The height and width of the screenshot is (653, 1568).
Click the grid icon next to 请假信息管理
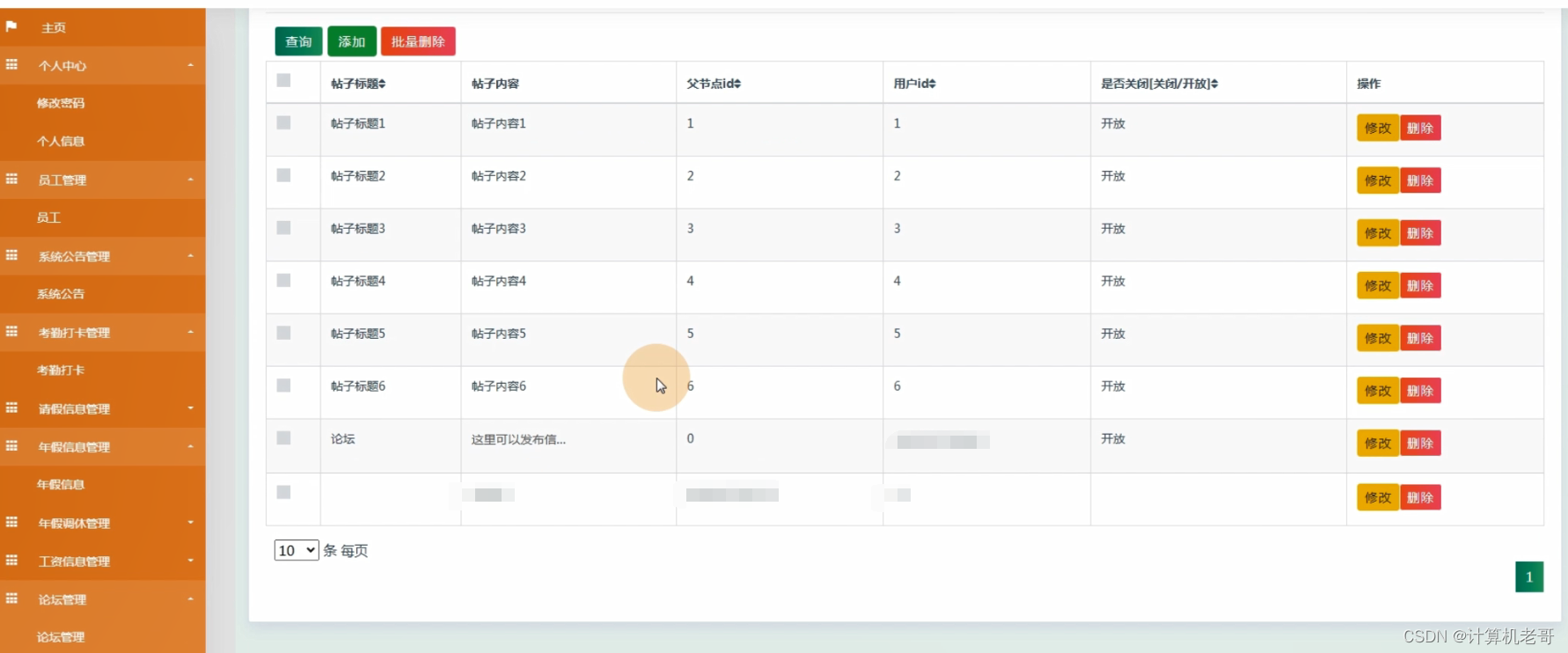pos(11,407)
